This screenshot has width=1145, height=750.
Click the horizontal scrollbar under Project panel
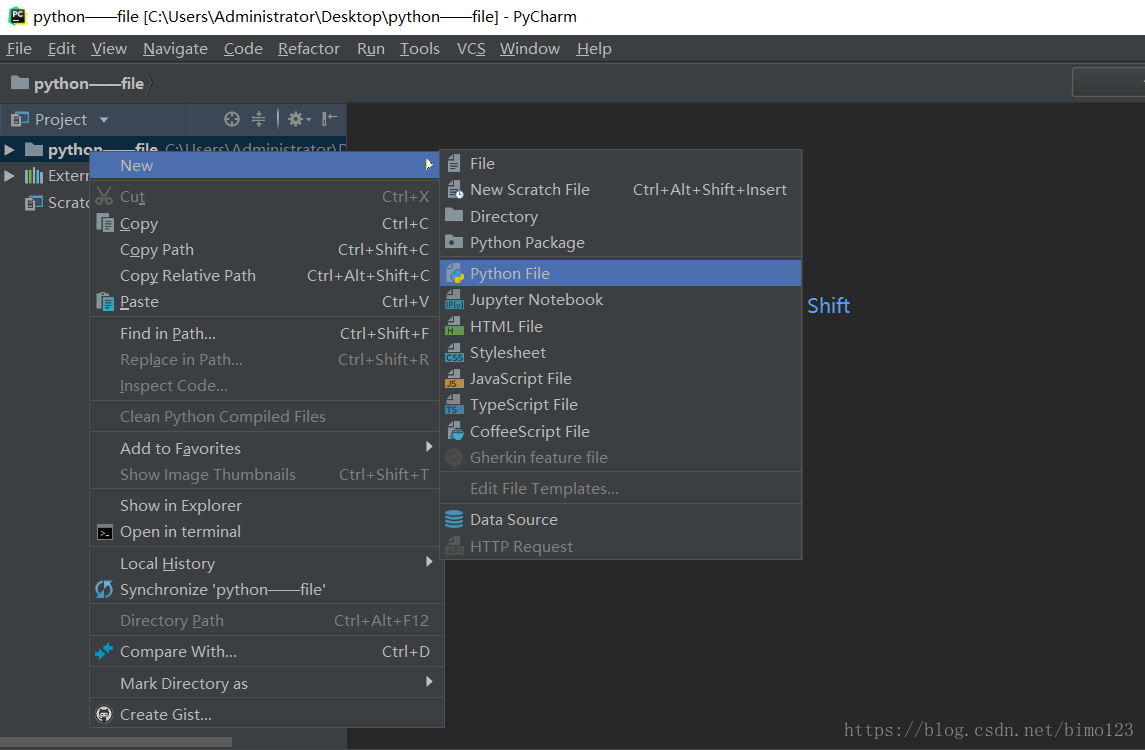[116, 742]
